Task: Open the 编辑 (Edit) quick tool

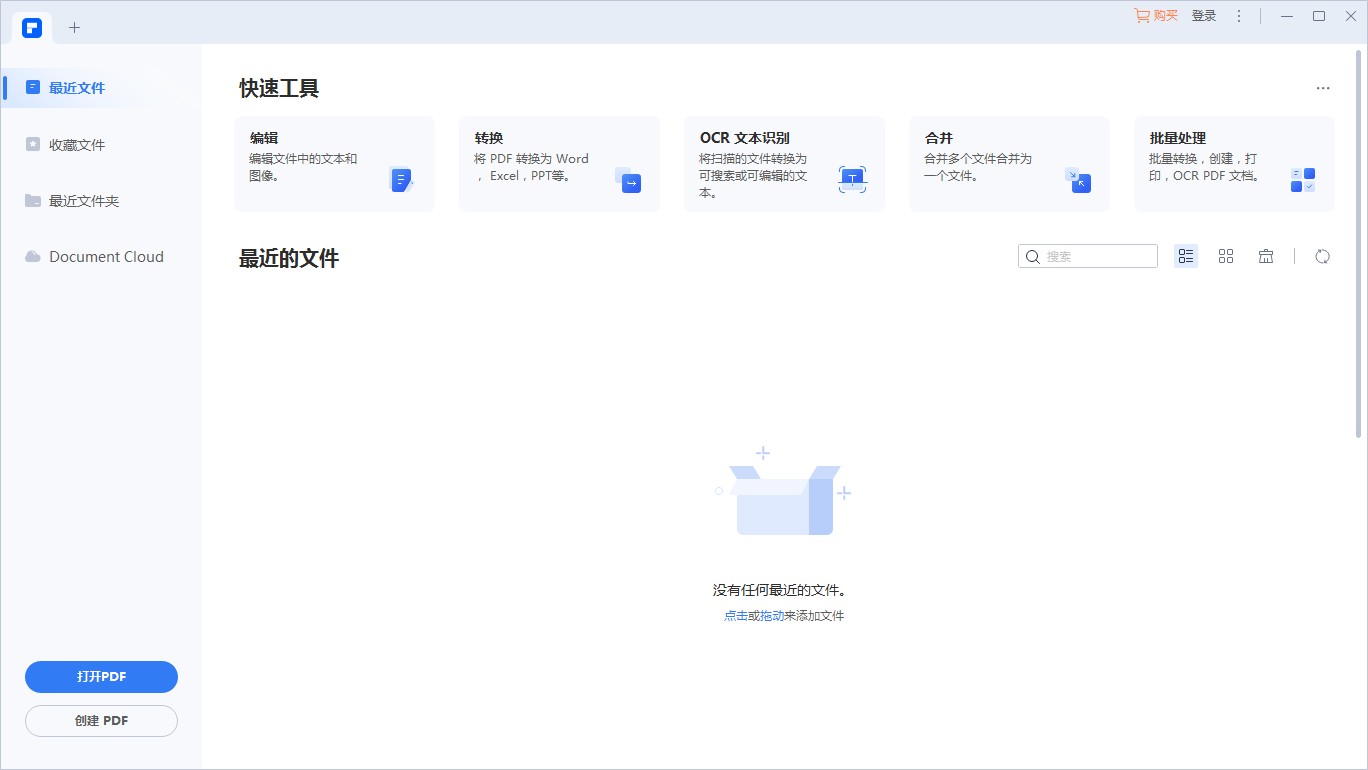Action: click(333, 163)
